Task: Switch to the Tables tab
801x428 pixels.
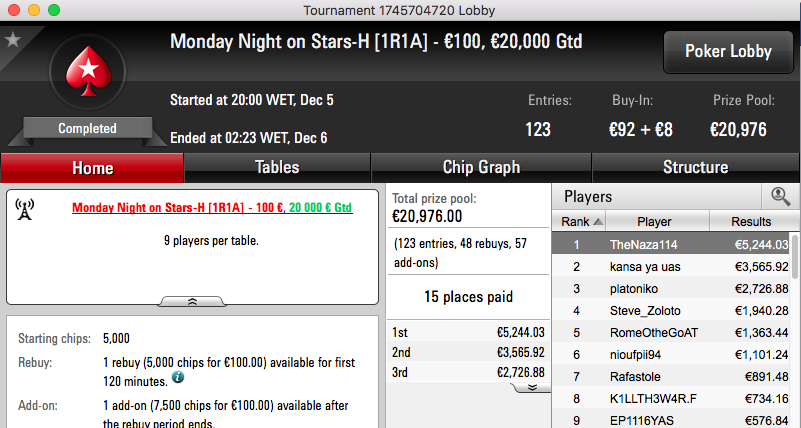Action: pyautogui.click(x=277, y=168)
